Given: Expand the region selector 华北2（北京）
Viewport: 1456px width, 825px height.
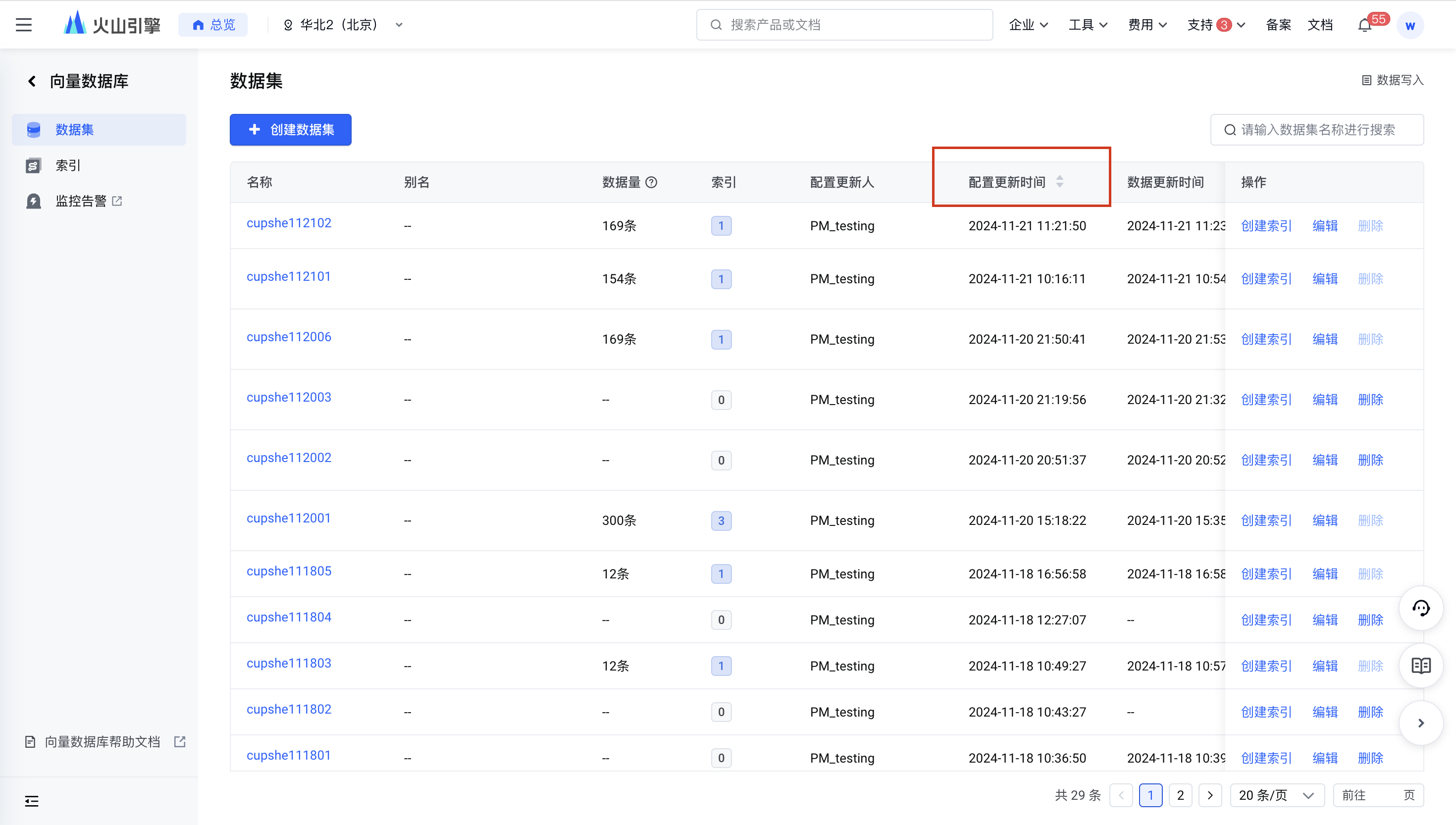Looking at the screenshot, I should pyautogui.click(x=343, y=25).
